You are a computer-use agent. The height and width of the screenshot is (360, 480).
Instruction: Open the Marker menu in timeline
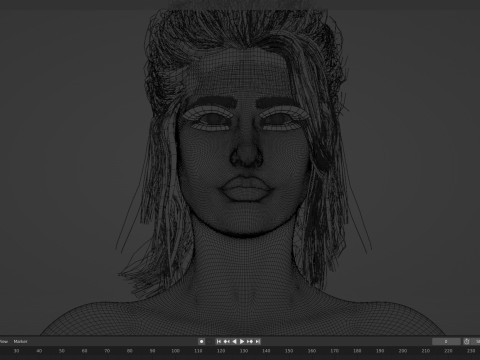(x=20, y=341)
